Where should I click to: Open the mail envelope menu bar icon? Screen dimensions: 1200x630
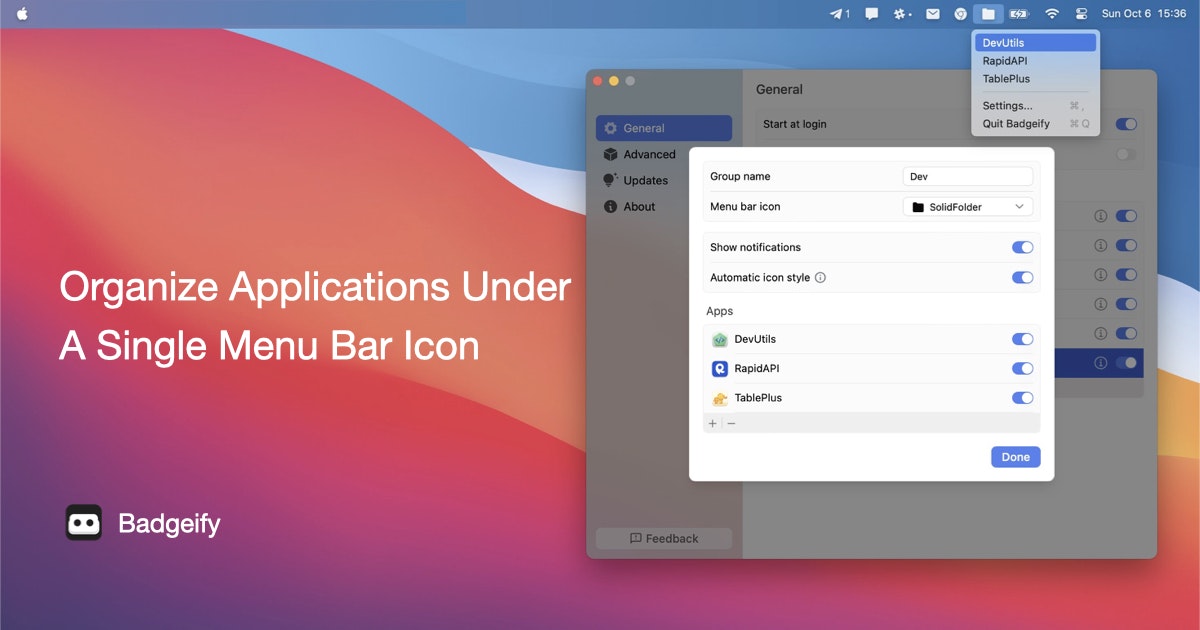(932, 14)
